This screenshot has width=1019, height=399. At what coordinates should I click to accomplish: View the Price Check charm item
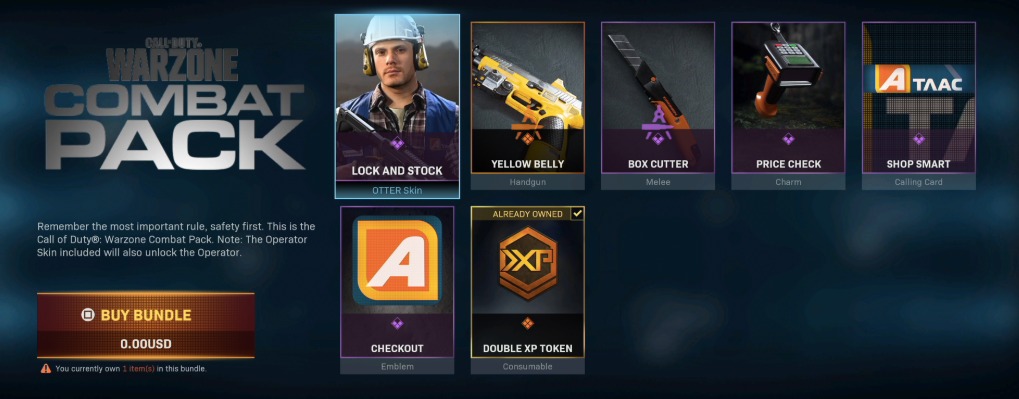(x=788, y=106)
